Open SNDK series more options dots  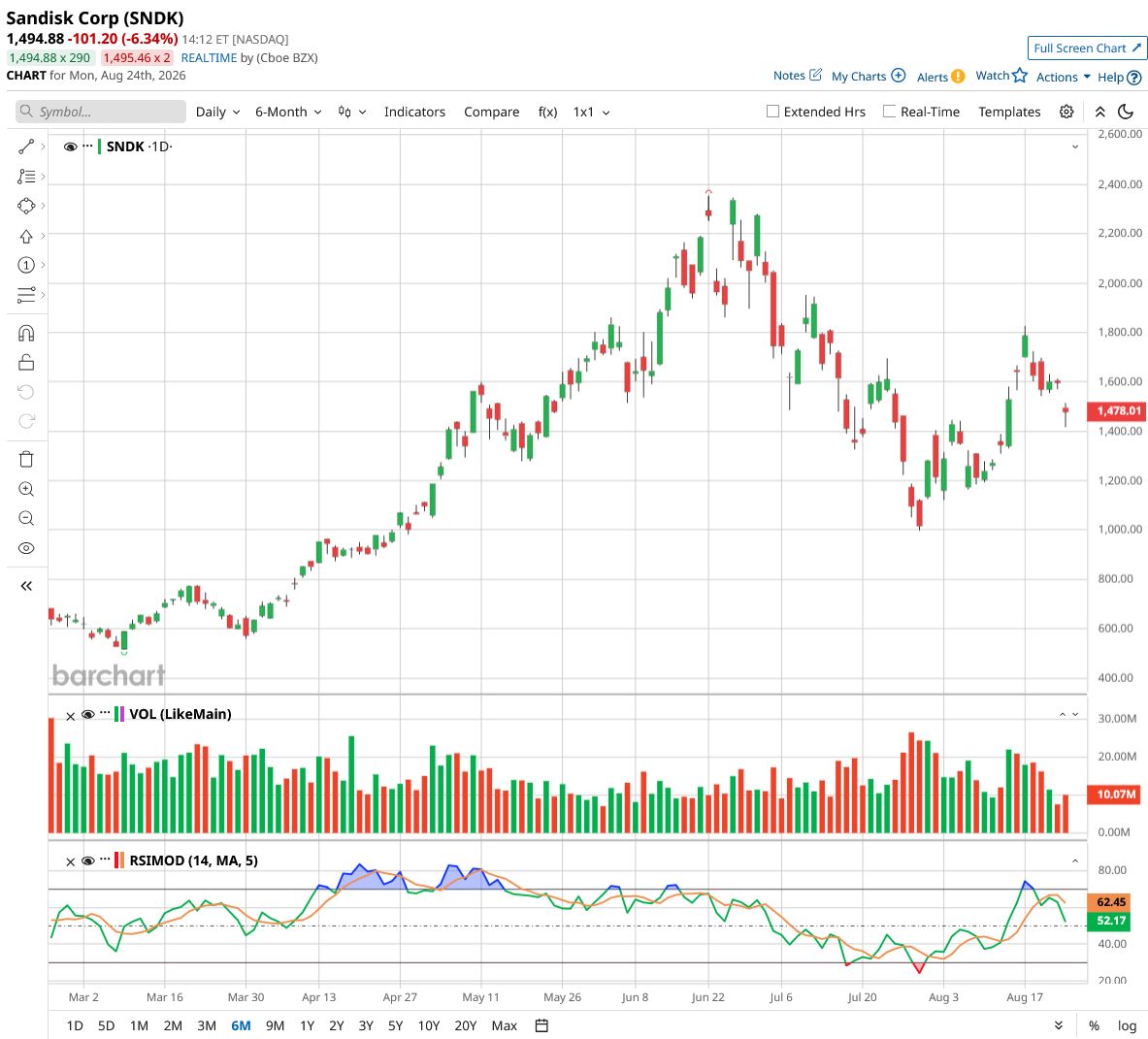tap(88, 146)
